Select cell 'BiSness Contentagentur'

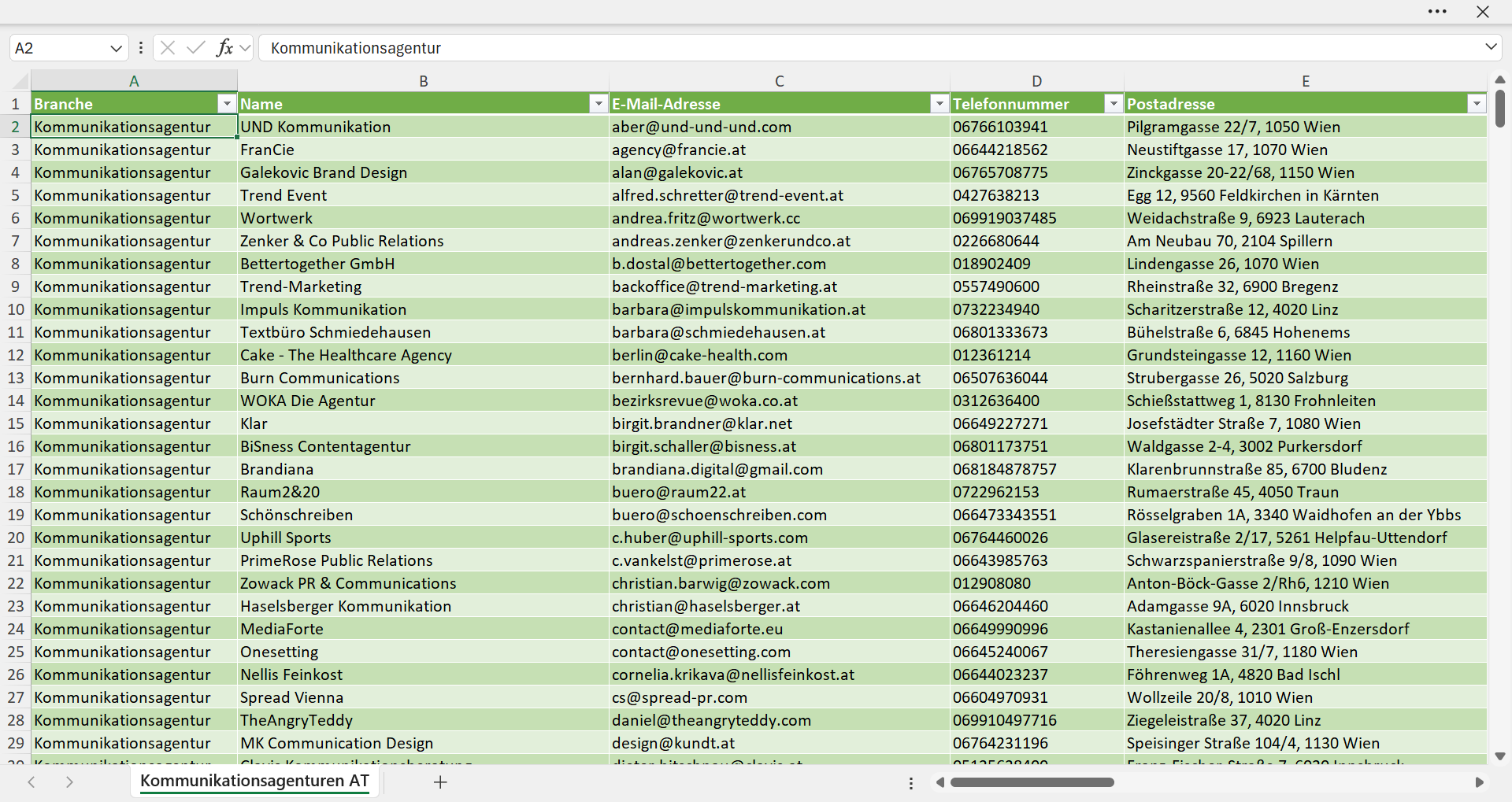point(424,446)
